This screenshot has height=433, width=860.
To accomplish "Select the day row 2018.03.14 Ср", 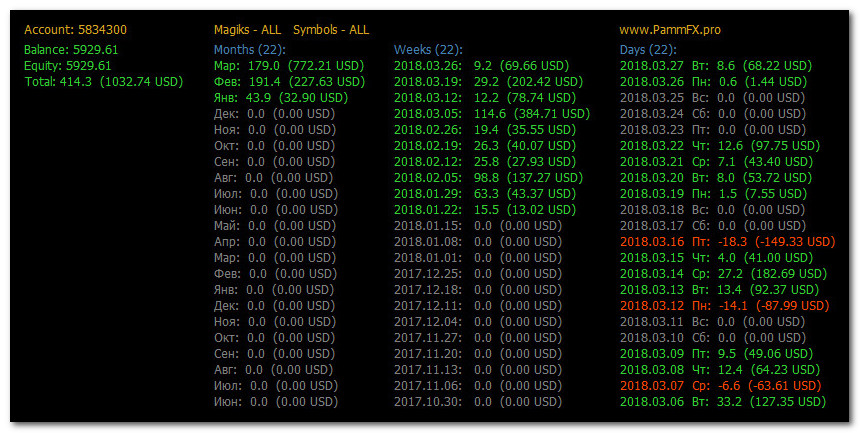I will tap(723, 273).
